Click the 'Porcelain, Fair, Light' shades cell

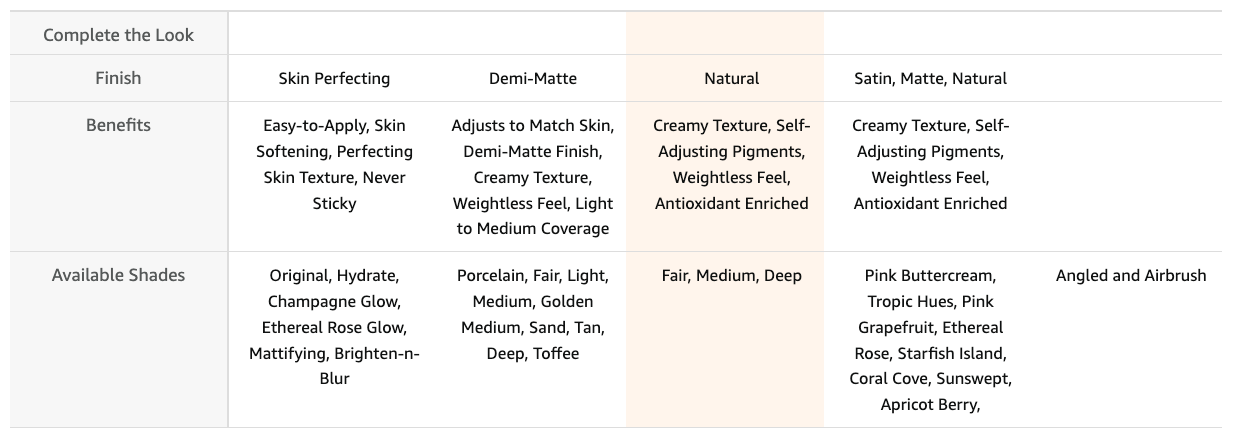533,314
